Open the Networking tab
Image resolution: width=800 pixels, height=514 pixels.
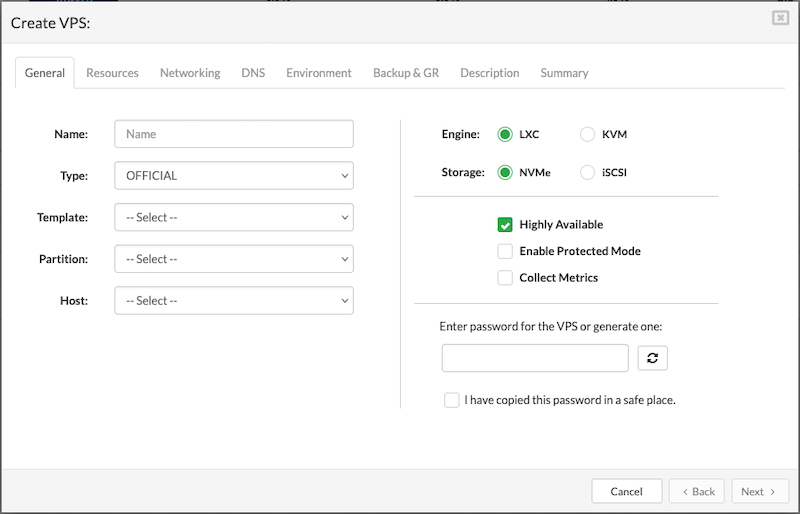(x=190, y=73)
